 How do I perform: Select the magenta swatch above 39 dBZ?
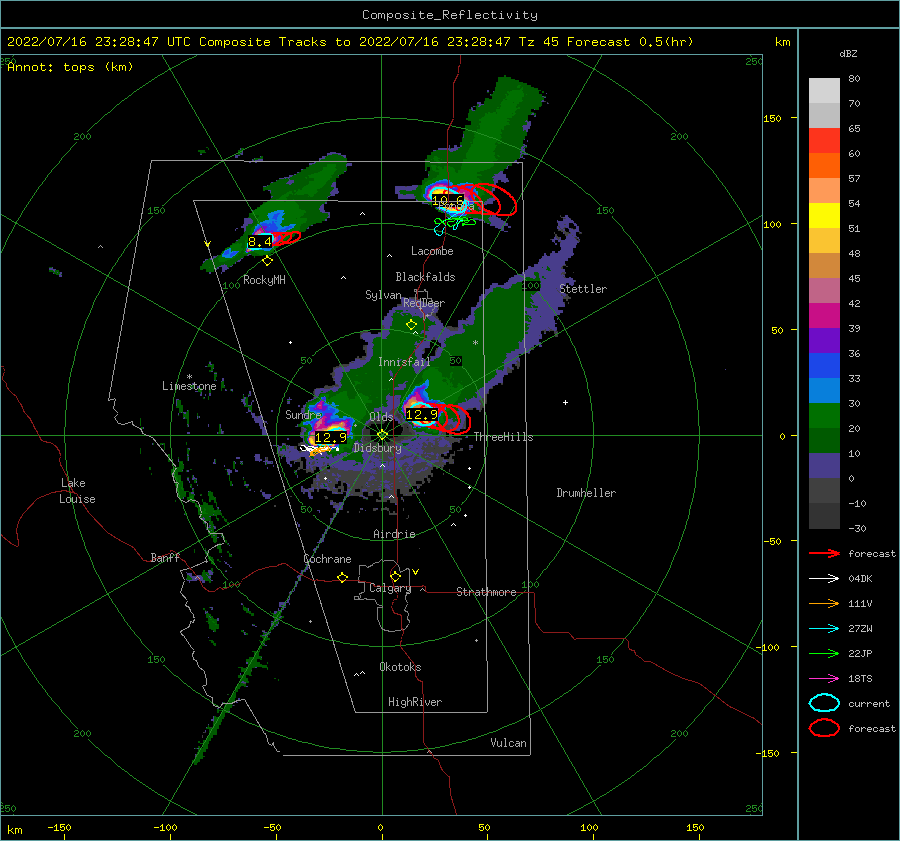pos(824,315)
